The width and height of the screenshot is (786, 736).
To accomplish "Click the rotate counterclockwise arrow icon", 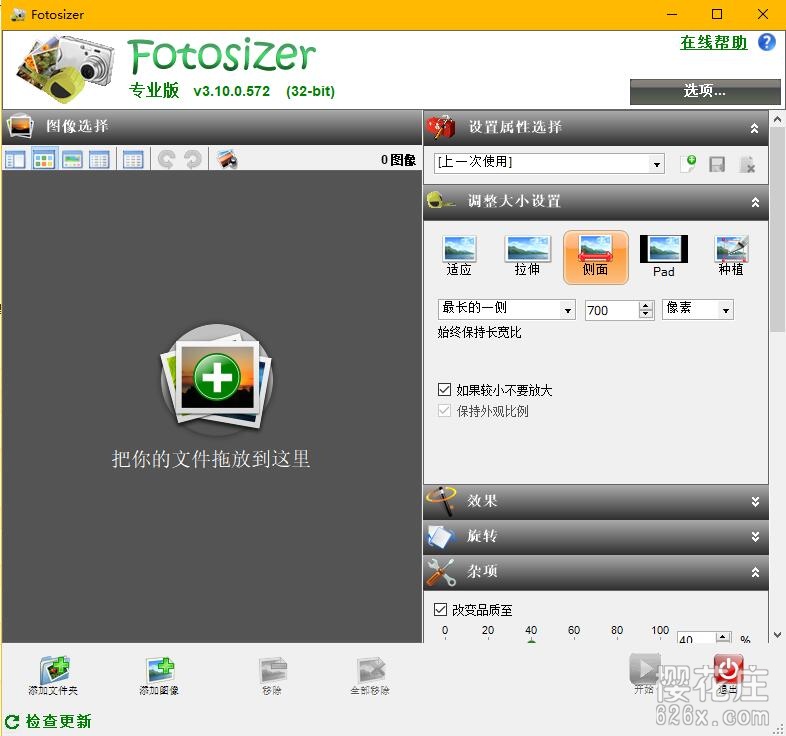I will (166, 159).
